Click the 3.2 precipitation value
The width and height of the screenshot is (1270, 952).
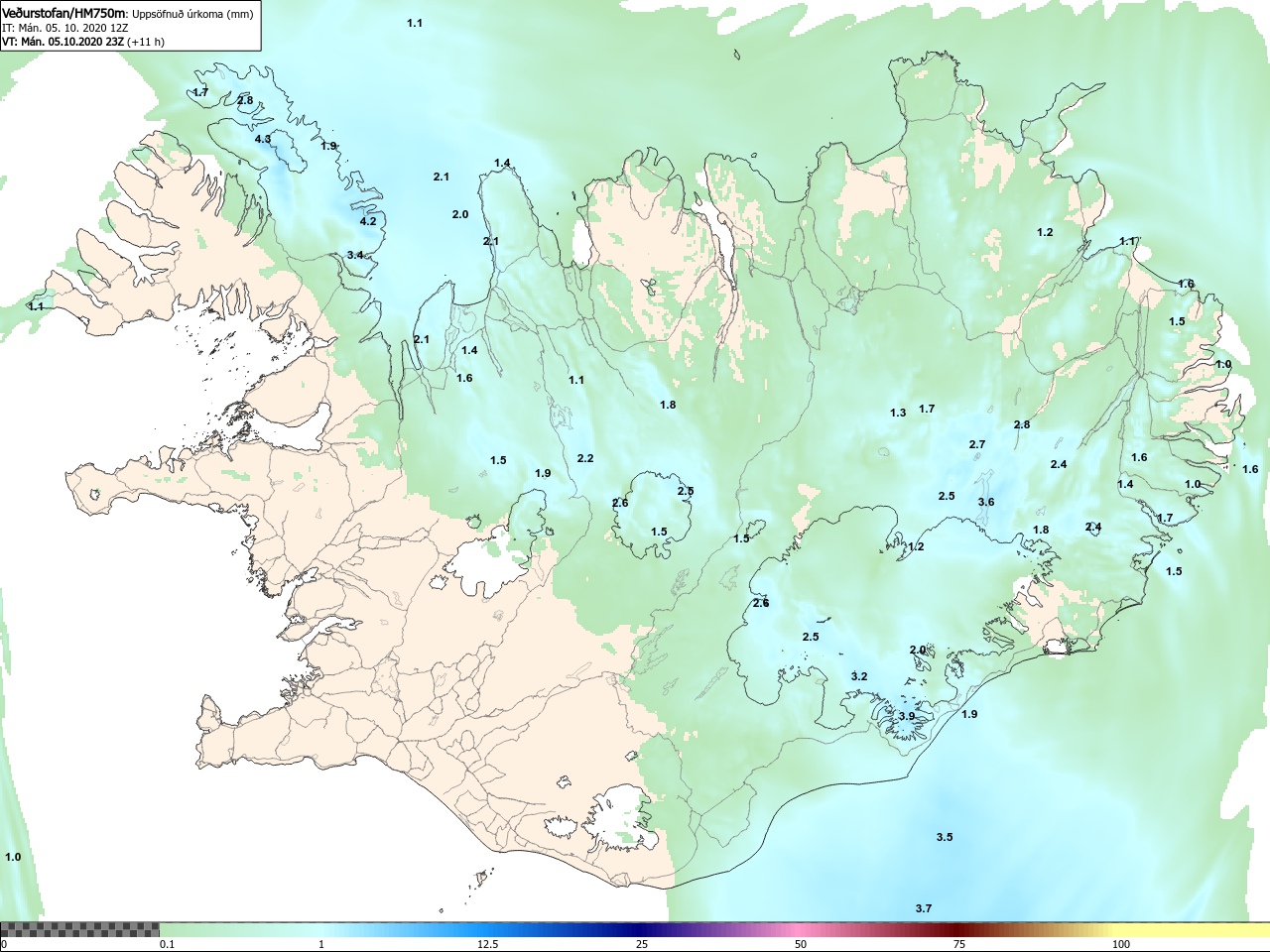tap(859, 676)
